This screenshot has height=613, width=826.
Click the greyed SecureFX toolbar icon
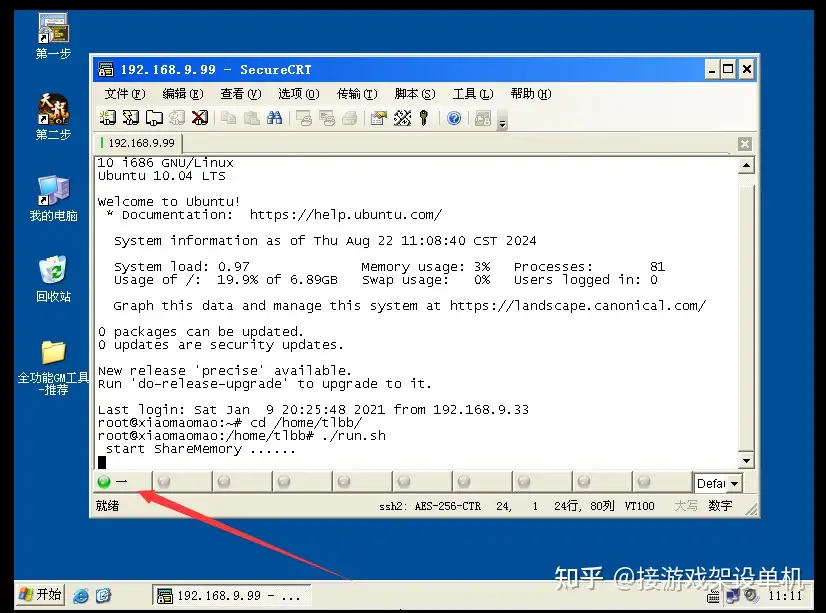(483, 117)
